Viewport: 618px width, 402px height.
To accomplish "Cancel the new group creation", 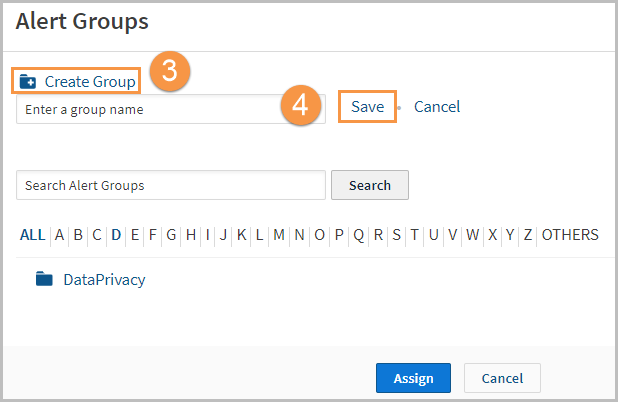I will tap(437, 106).
